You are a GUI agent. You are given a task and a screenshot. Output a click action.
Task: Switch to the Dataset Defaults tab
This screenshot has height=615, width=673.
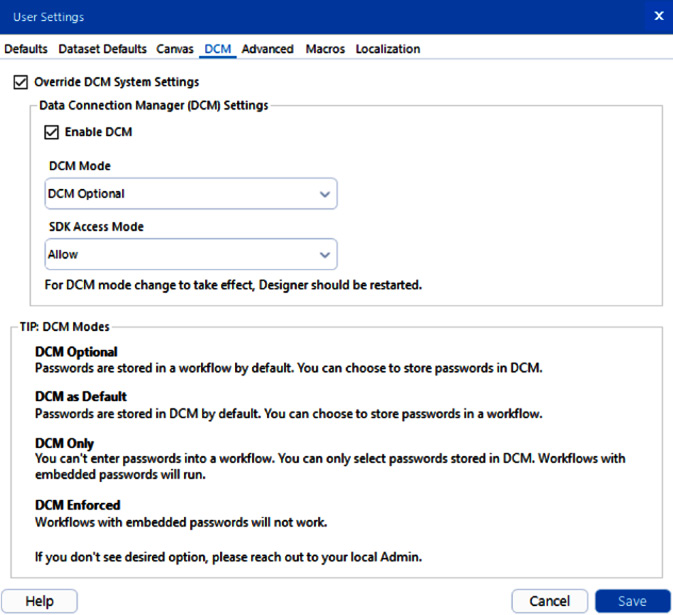tap(103, 49)
